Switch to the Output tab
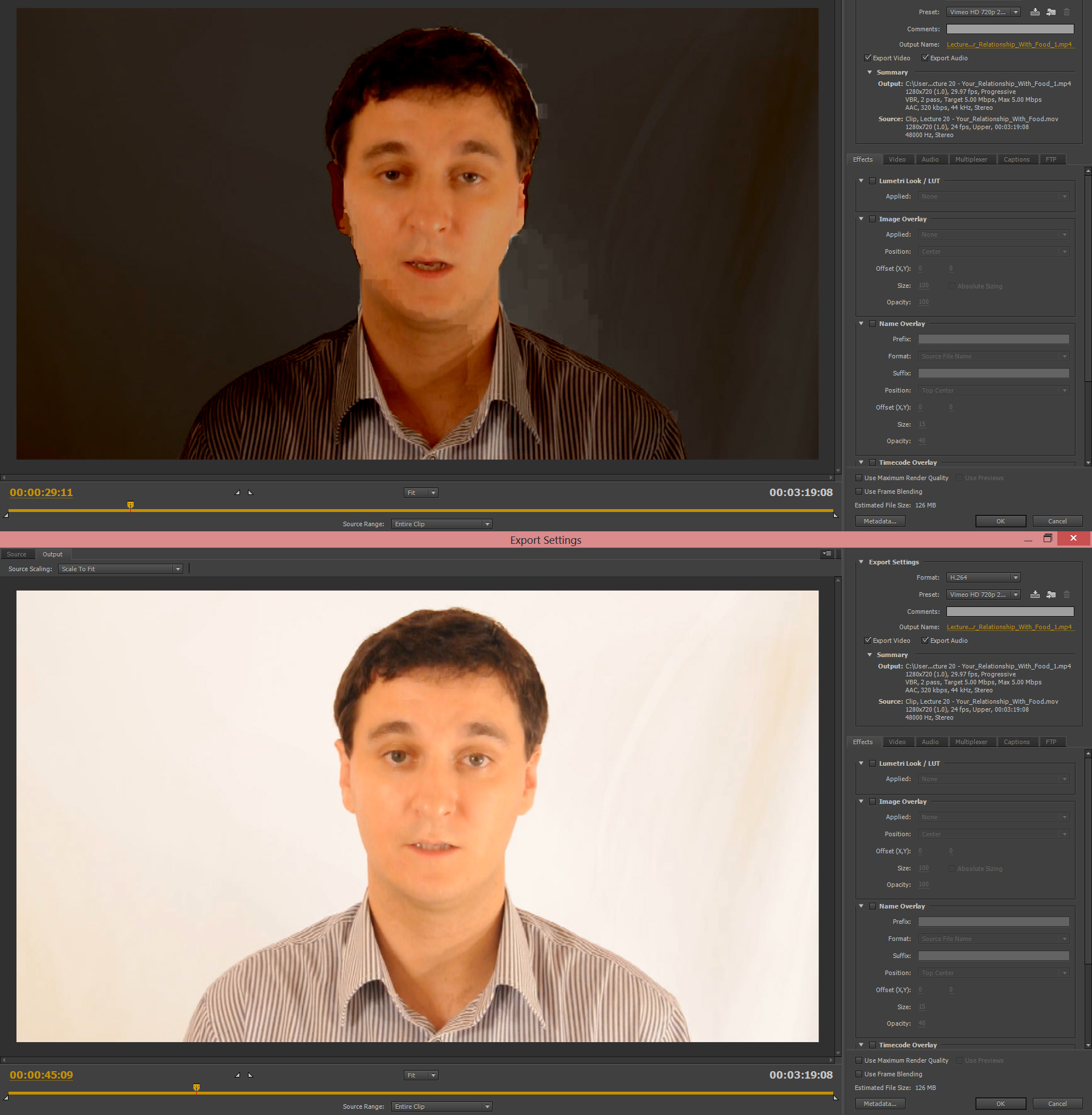1092x1115 pixels. [52, 554]
